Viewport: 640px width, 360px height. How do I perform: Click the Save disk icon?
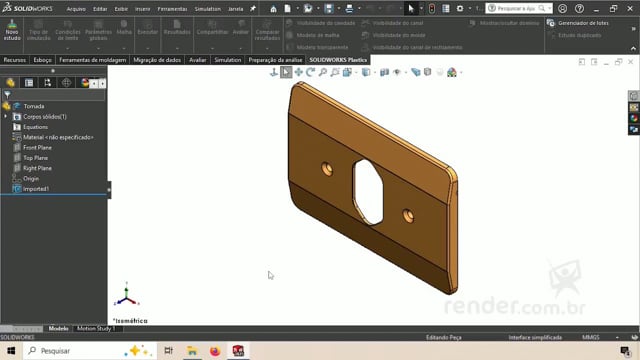coord(329,9)
